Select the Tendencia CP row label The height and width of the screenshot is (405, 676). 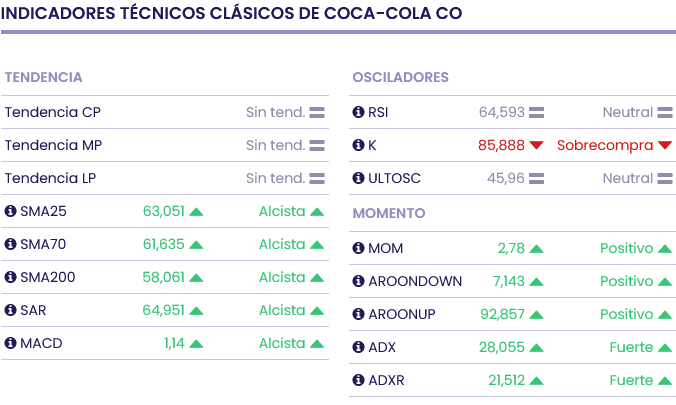pos(52,112)
